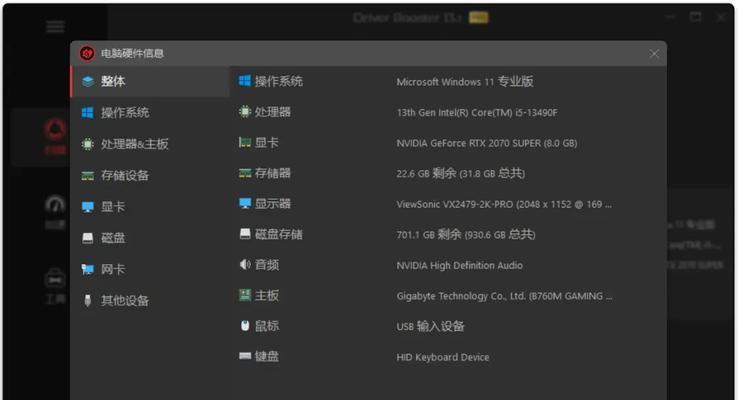
Task: Switch to 处理器&主板 tab
Action: (150, 144)
